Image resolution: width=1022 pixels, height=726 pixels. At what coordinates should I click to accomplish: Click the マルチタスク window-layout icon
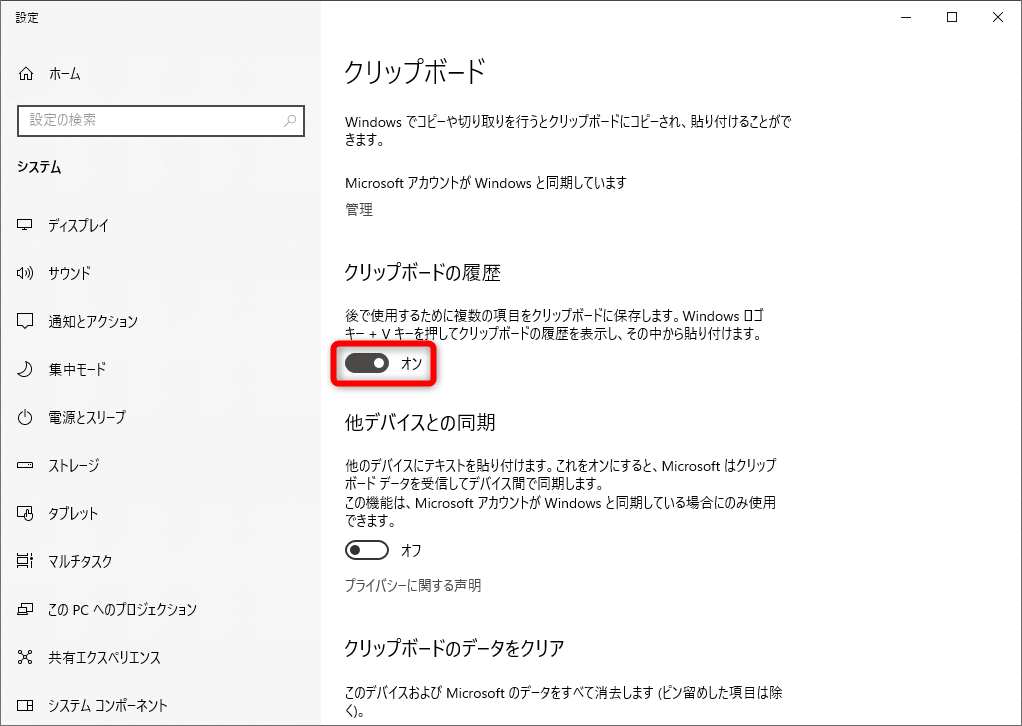(25, 561)
